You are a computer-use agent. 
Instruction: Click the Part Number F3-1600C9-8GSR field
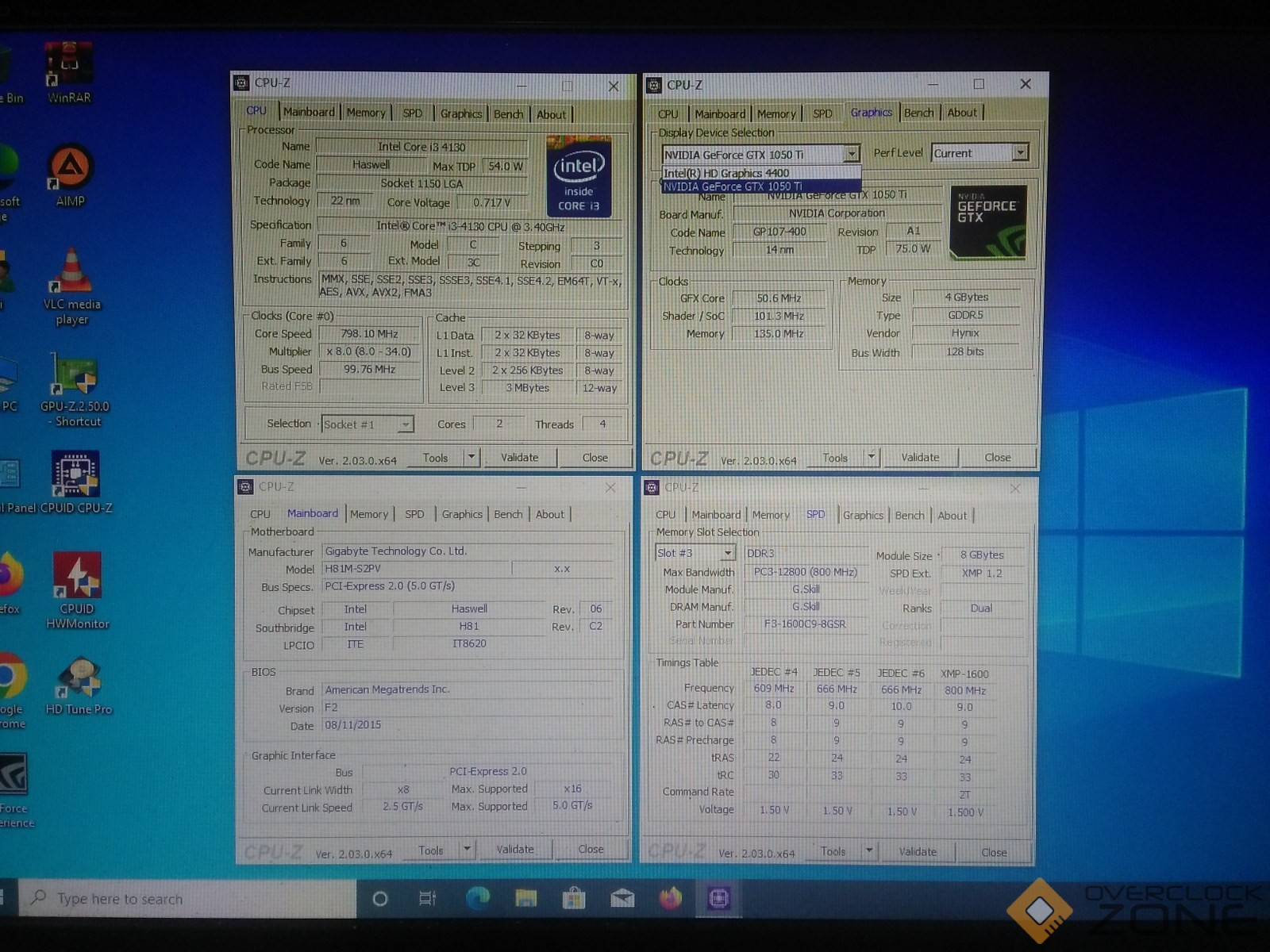(805, 624)
